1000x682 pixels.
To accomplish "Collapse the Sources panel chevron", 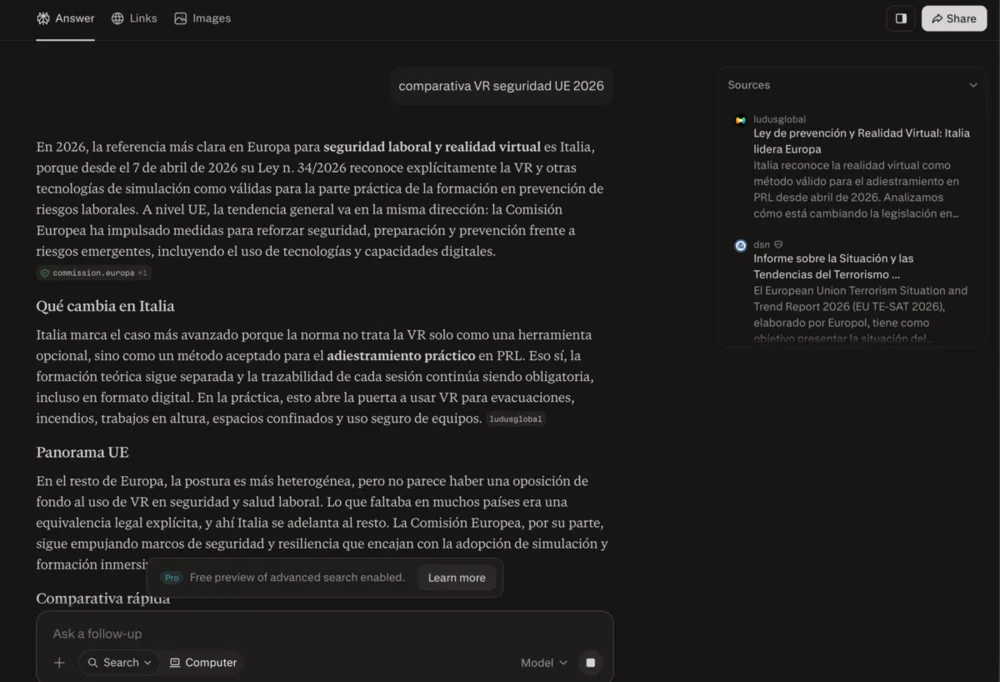I will pos(973,85).
